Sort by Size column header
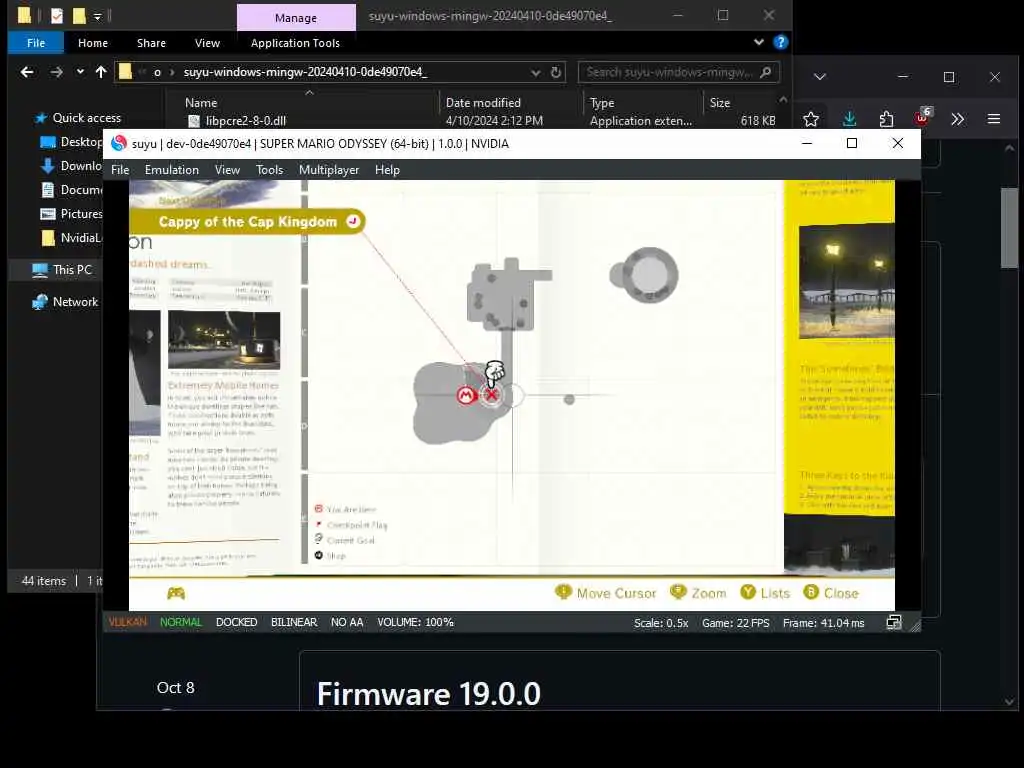 click(x=720, y=103)
